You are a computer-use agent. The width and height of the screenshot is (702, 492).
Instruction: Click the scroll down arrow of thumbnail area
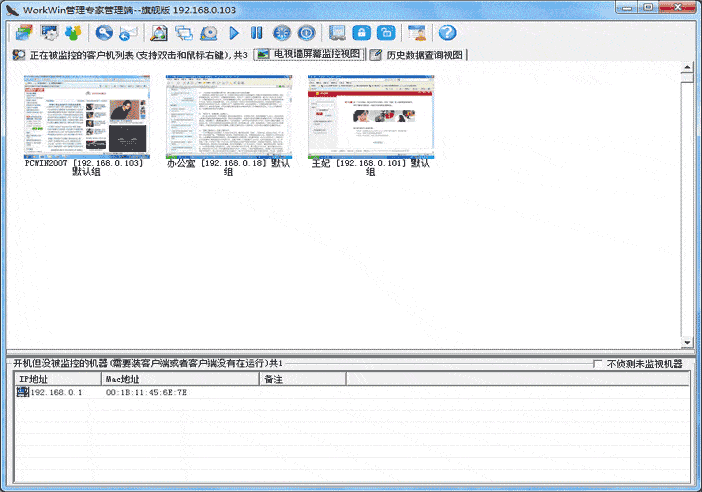687,342
